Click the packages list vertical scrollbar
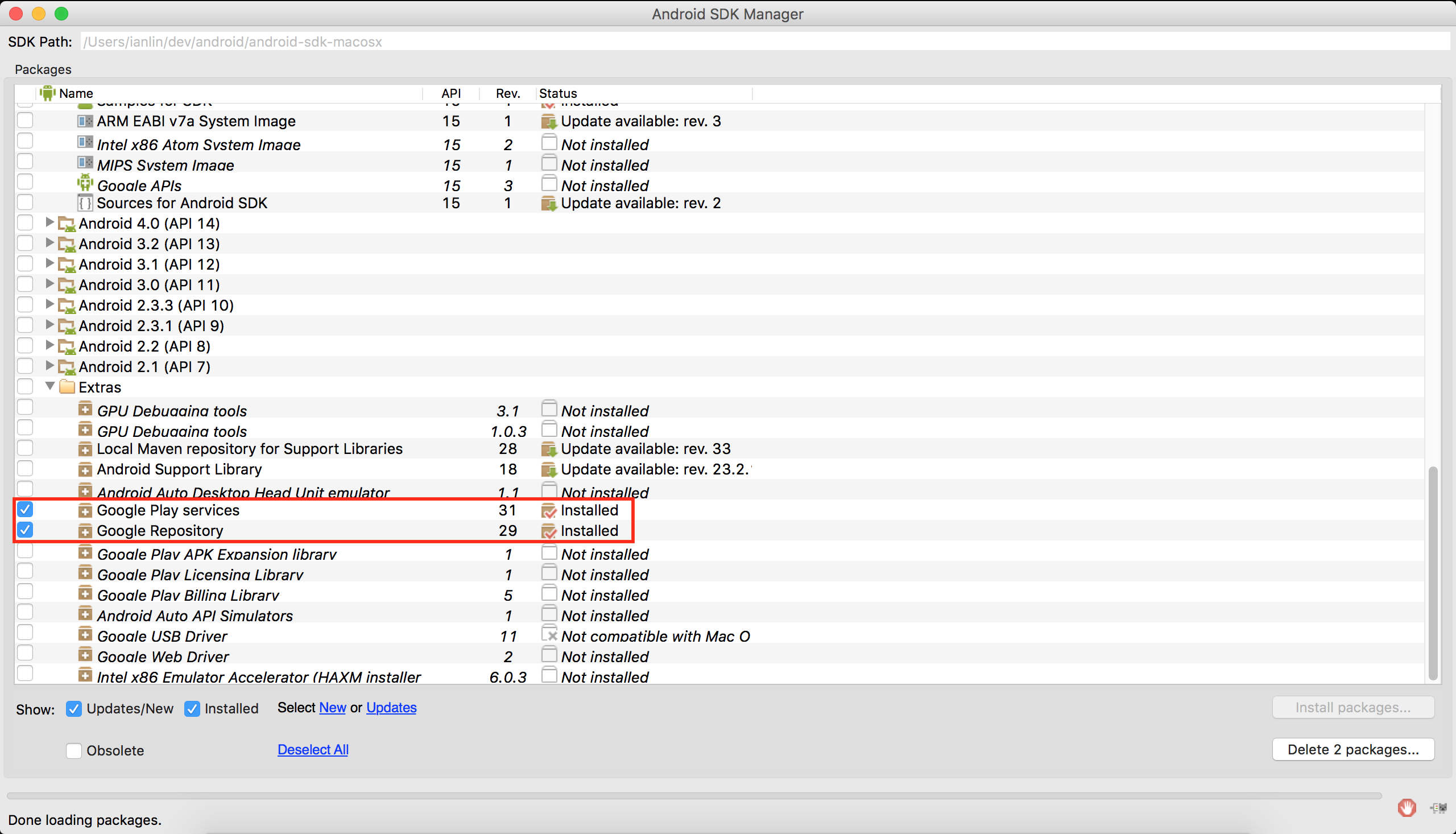The image size is (1456, 834). click(1433, 573)
